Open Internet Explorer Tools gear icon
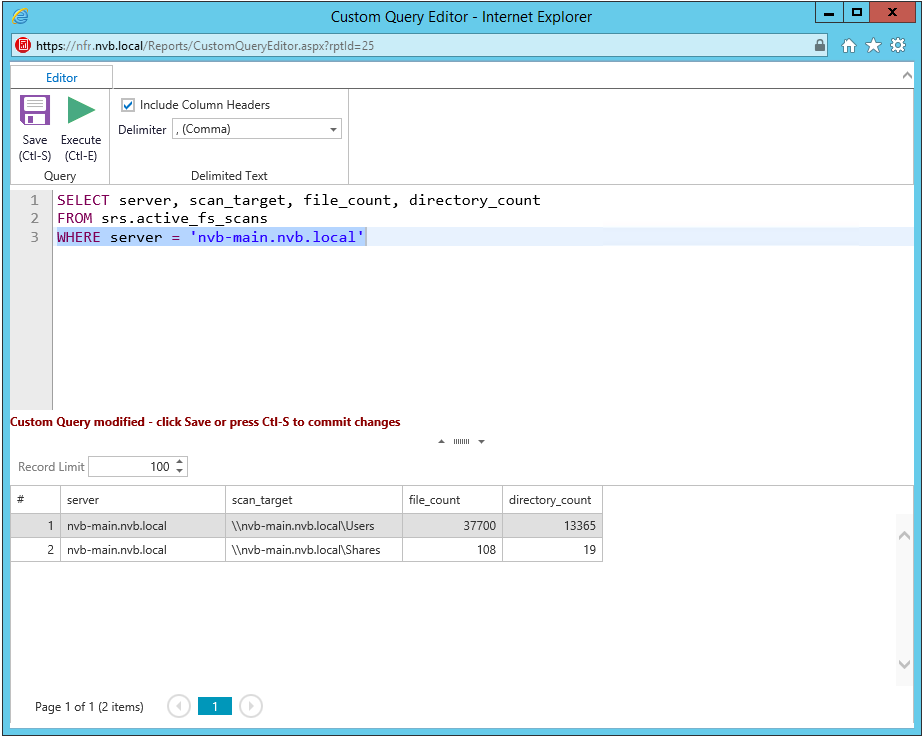The height and width of the screenshot is (738, 924). (898, 46)
